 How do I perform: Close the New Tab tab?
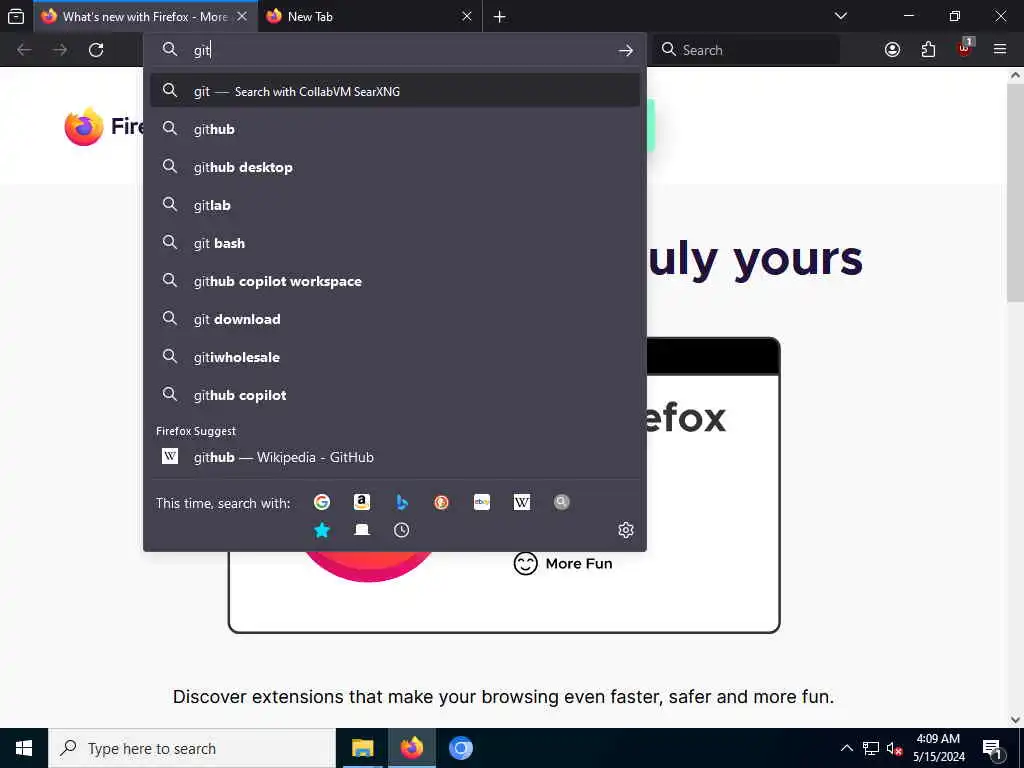coord(466,16)
